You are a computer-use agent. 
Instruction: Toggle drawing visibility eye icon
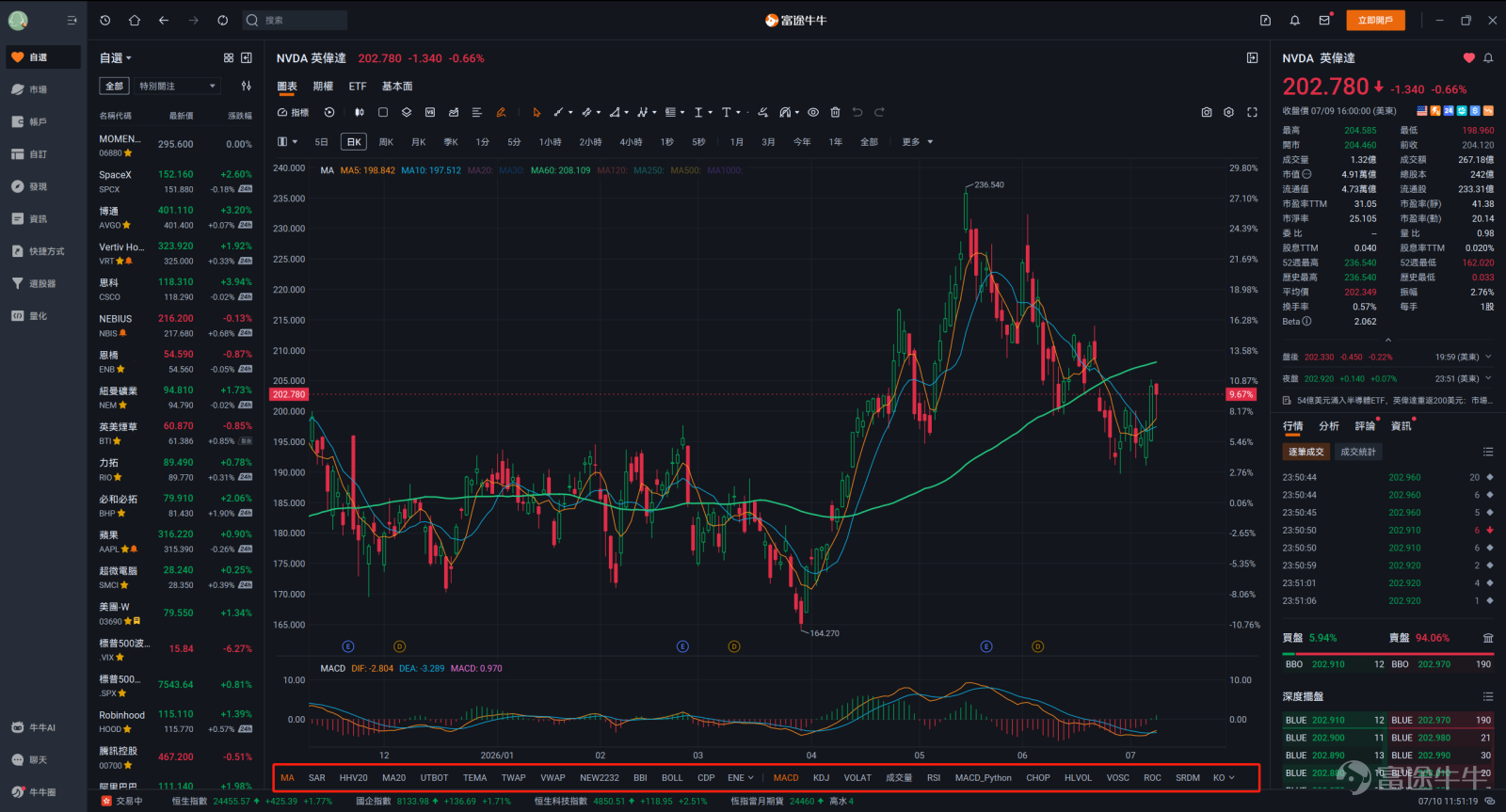coord(813,112)
